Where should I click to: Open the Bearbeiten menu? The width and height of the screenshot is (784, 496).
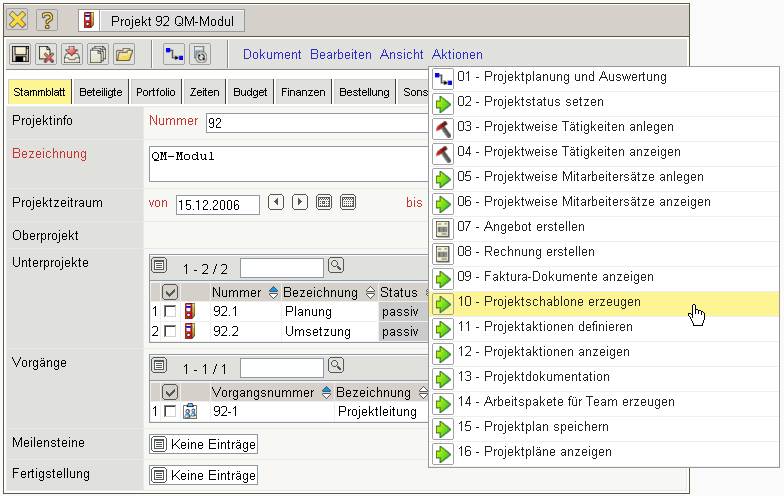(340, 55)
